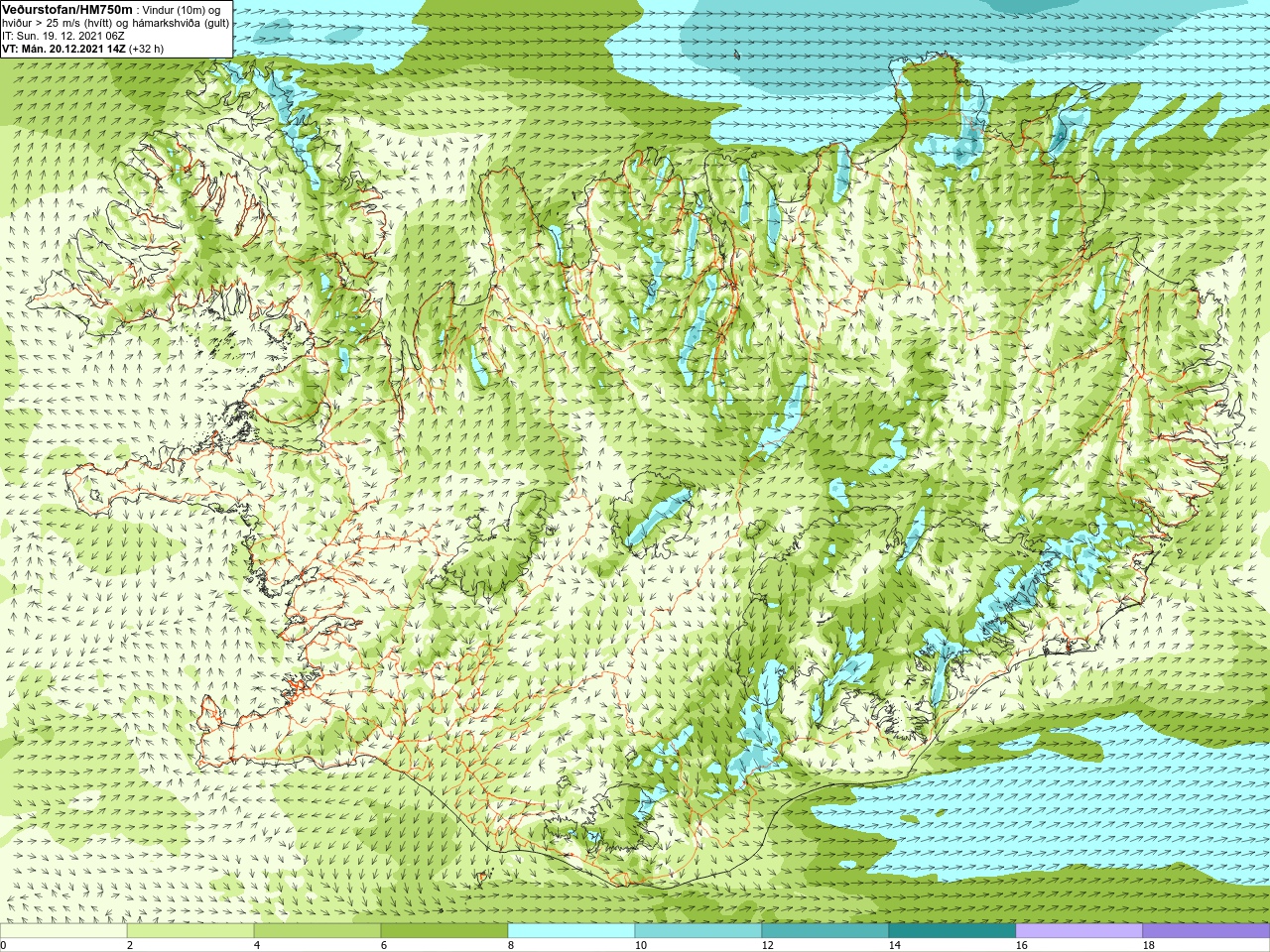Viewport: 1270px width, 952px height.
Task: Click the legend scale label '16'
Action: point(1022,945)
